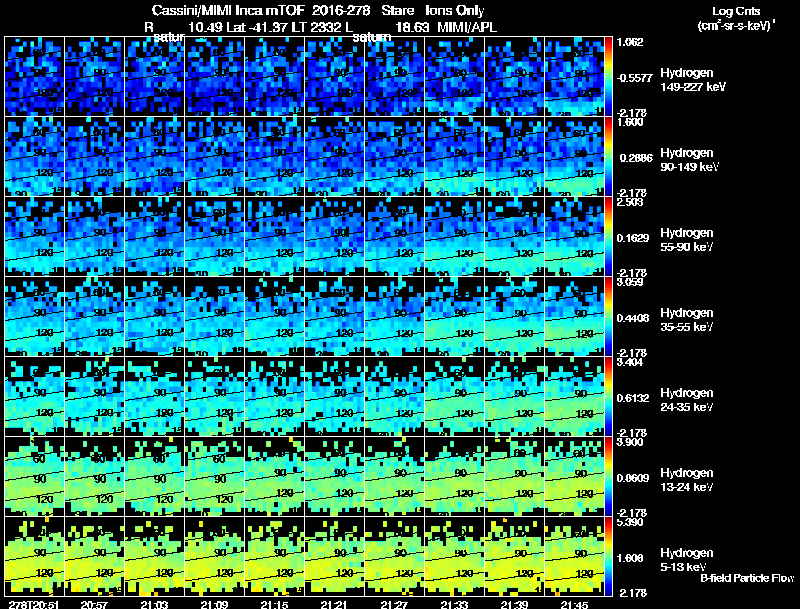The width and height of the screenshot is (800, 609).
Task: Click the 5-13 keV colorbar
Action: 608,556
